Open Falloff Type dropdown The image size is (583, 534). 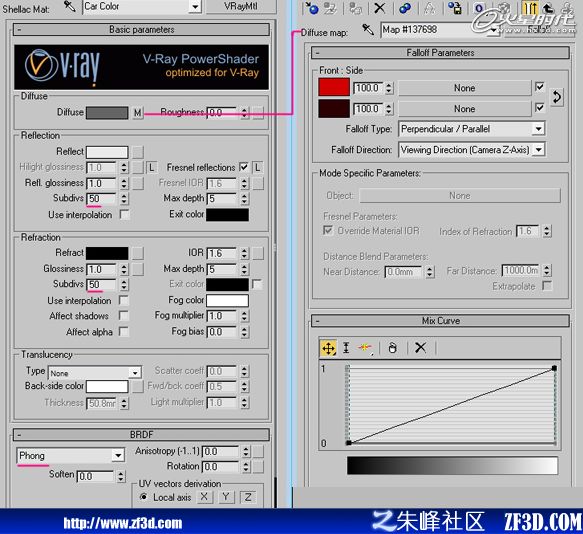click(x=538, y=129)
